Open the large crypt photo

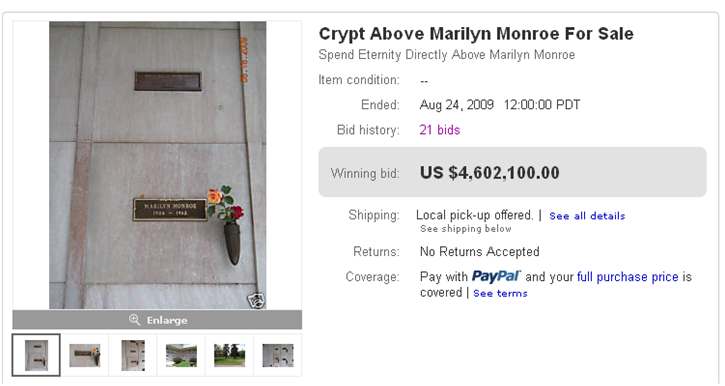tap(158, 165)
